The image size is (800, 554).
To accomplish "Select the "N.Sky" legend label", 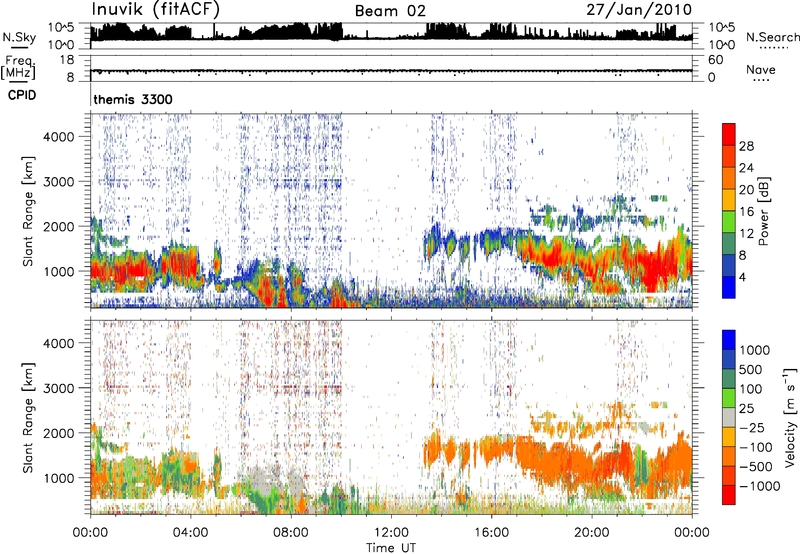I will (x=19, y=37).
